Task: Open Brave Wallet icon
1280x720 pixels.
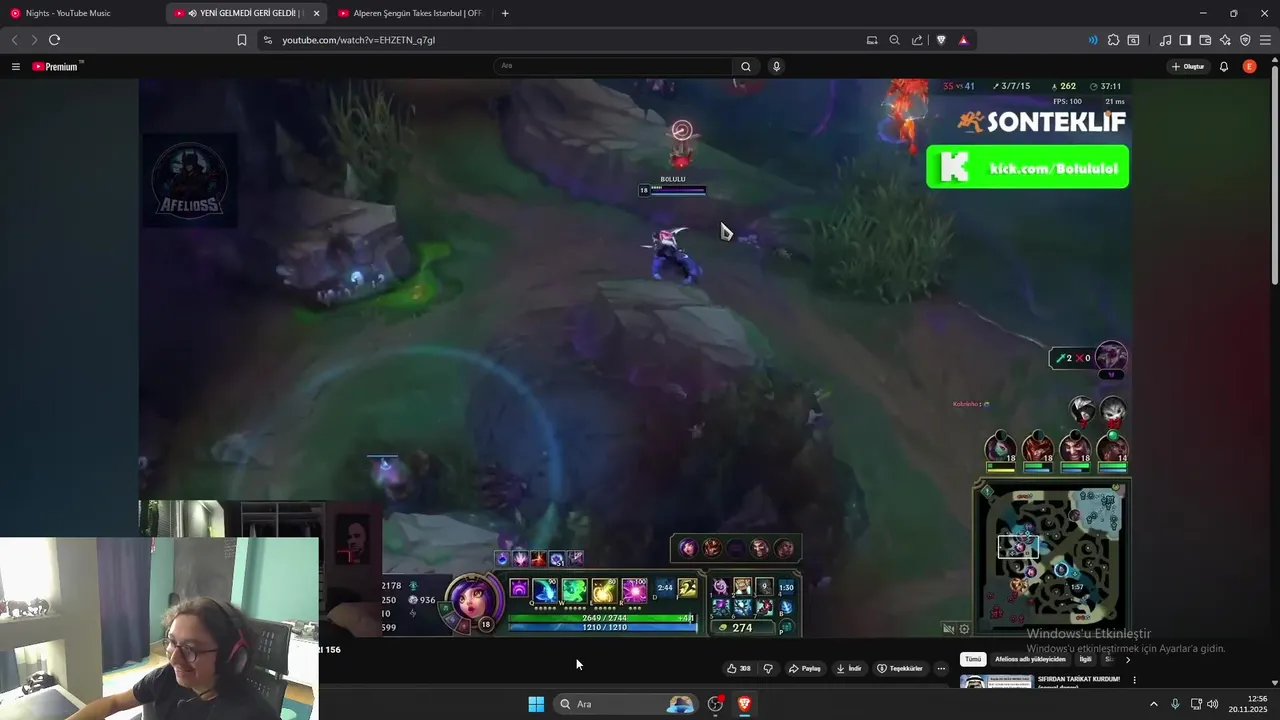Action: point(1205,40)
